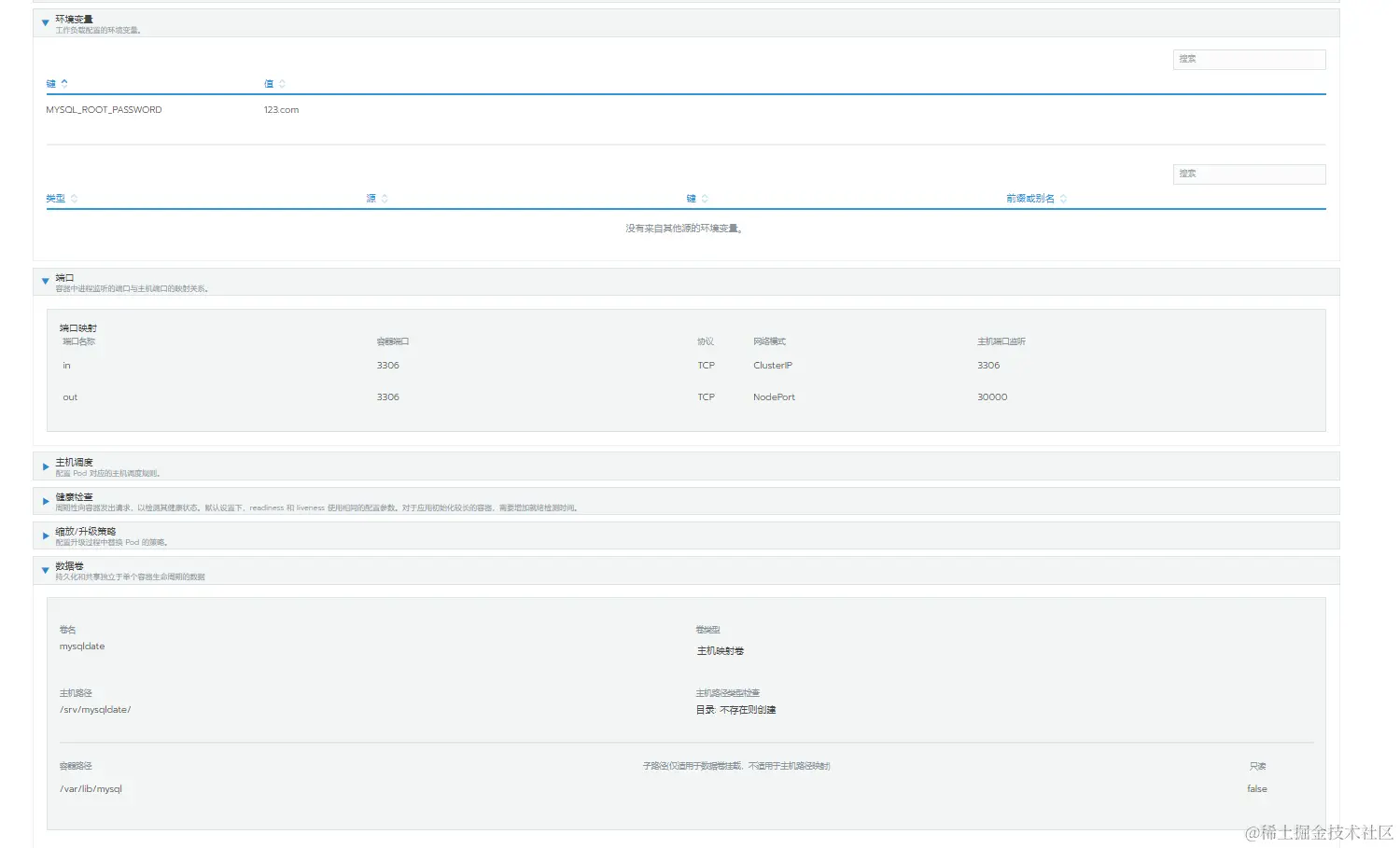Select the 123.com value cell

click(x=281, y=110)
